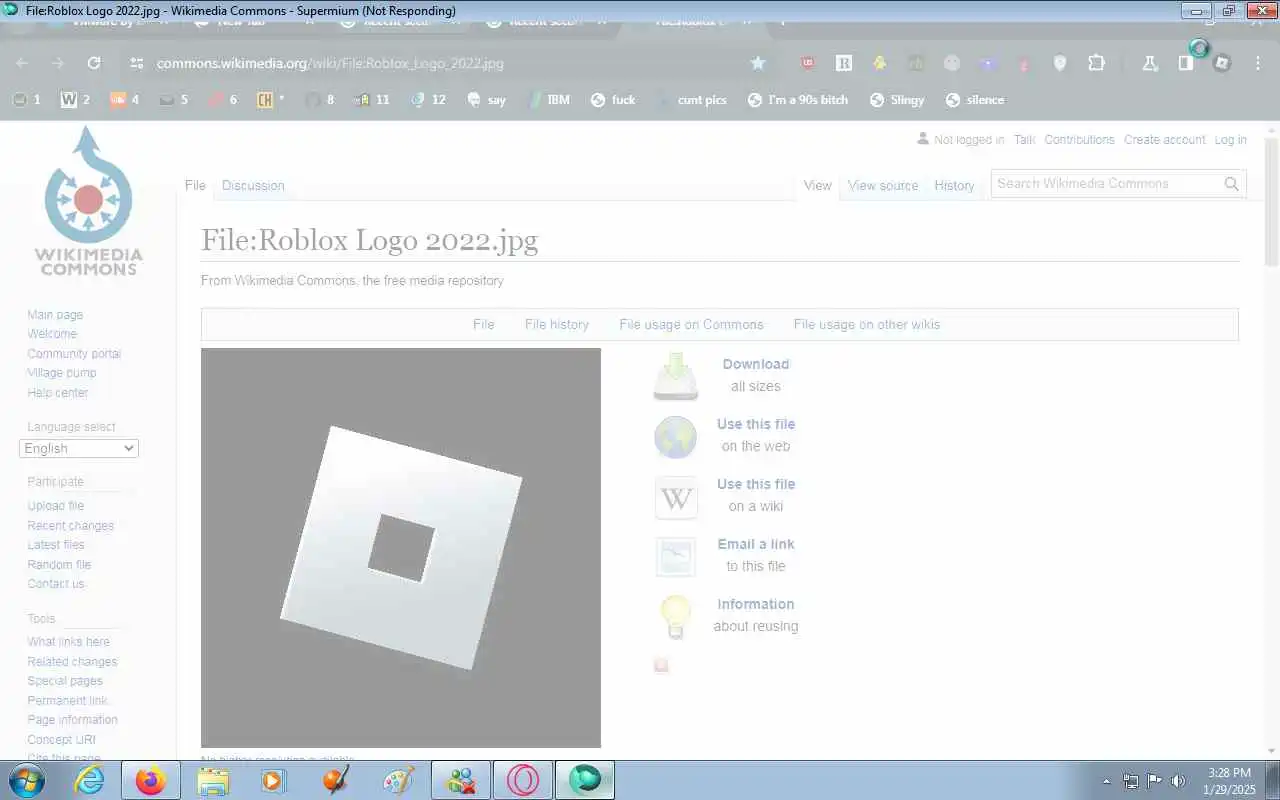
Task: Select the View tab
Action: 818,185
